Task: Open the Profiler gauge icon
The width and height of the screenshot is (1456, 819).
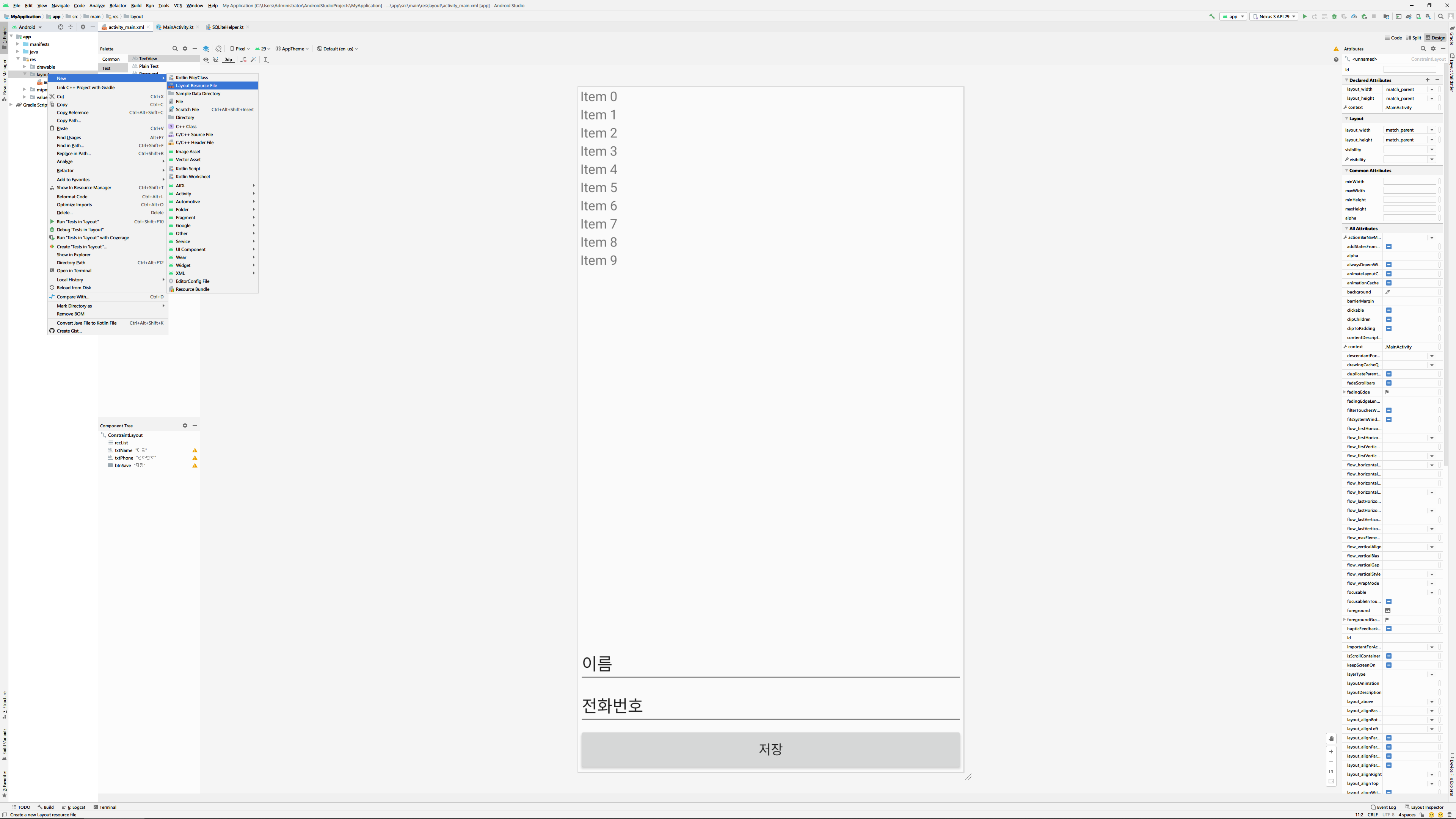Action: [x=1354, y=16]
